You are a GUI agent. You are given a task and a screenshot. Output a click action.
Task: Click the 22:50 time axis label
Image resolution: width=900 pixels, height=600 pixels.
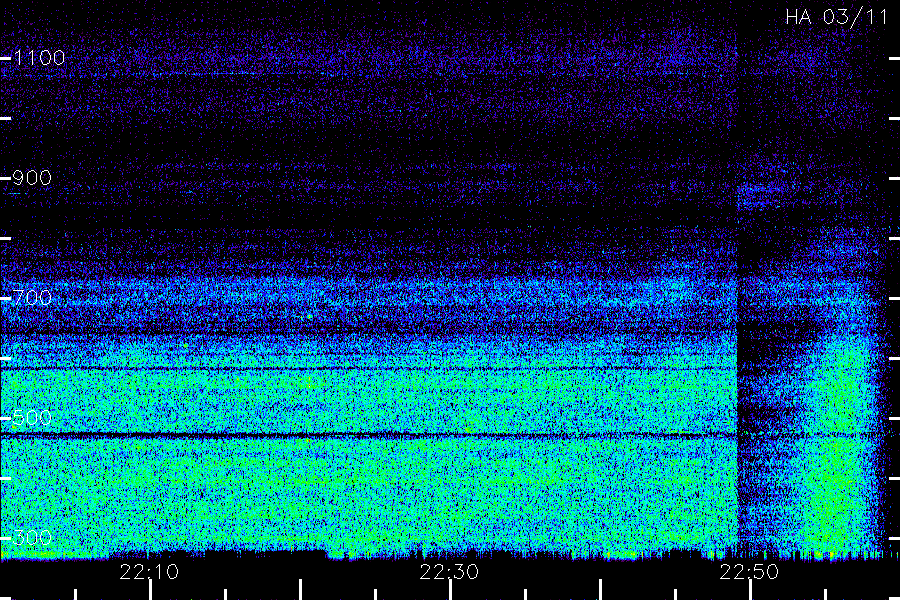point(749,572)
